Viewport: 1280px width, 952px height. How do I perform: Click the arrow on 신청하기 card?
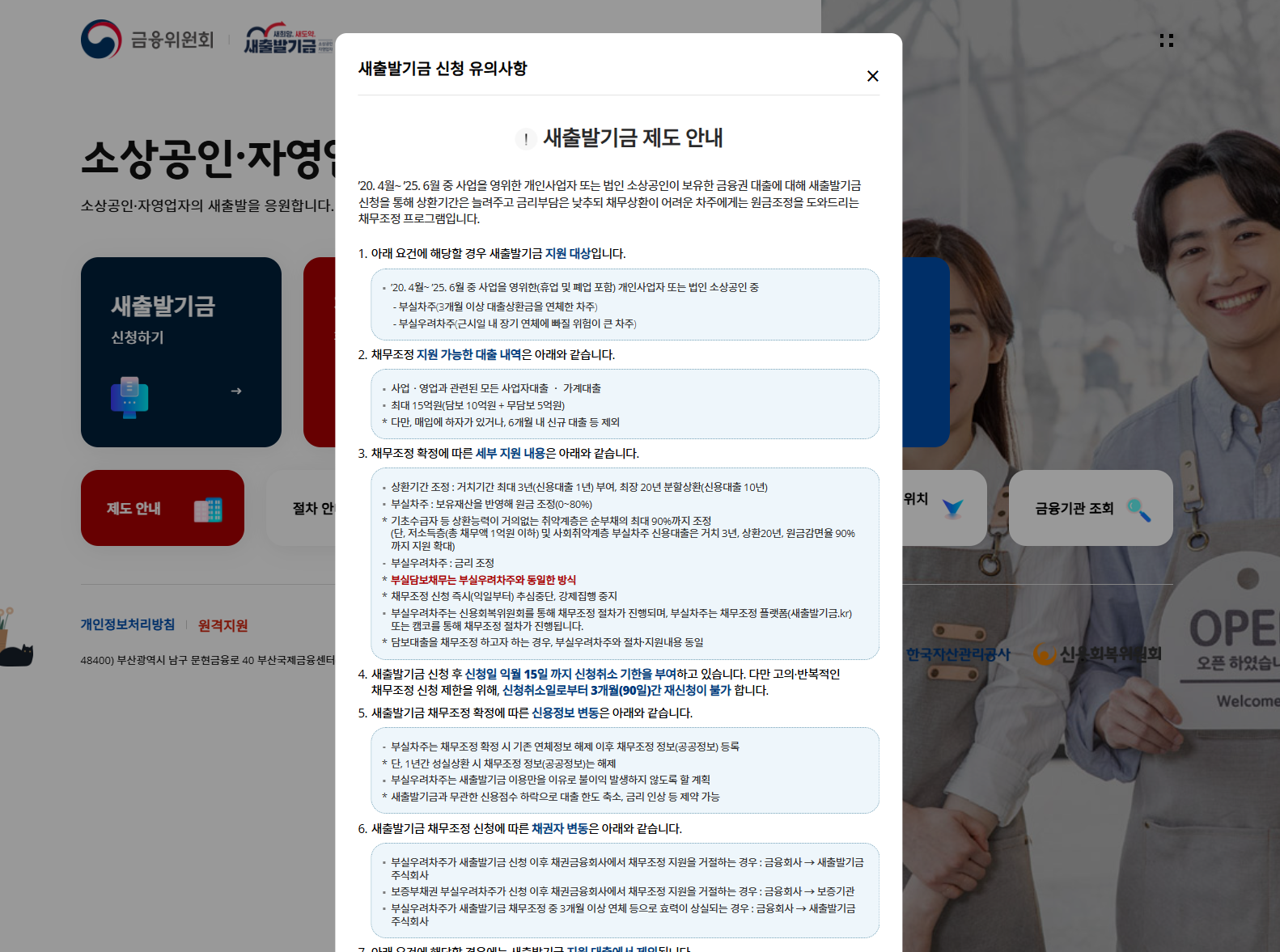coord(236,391)
